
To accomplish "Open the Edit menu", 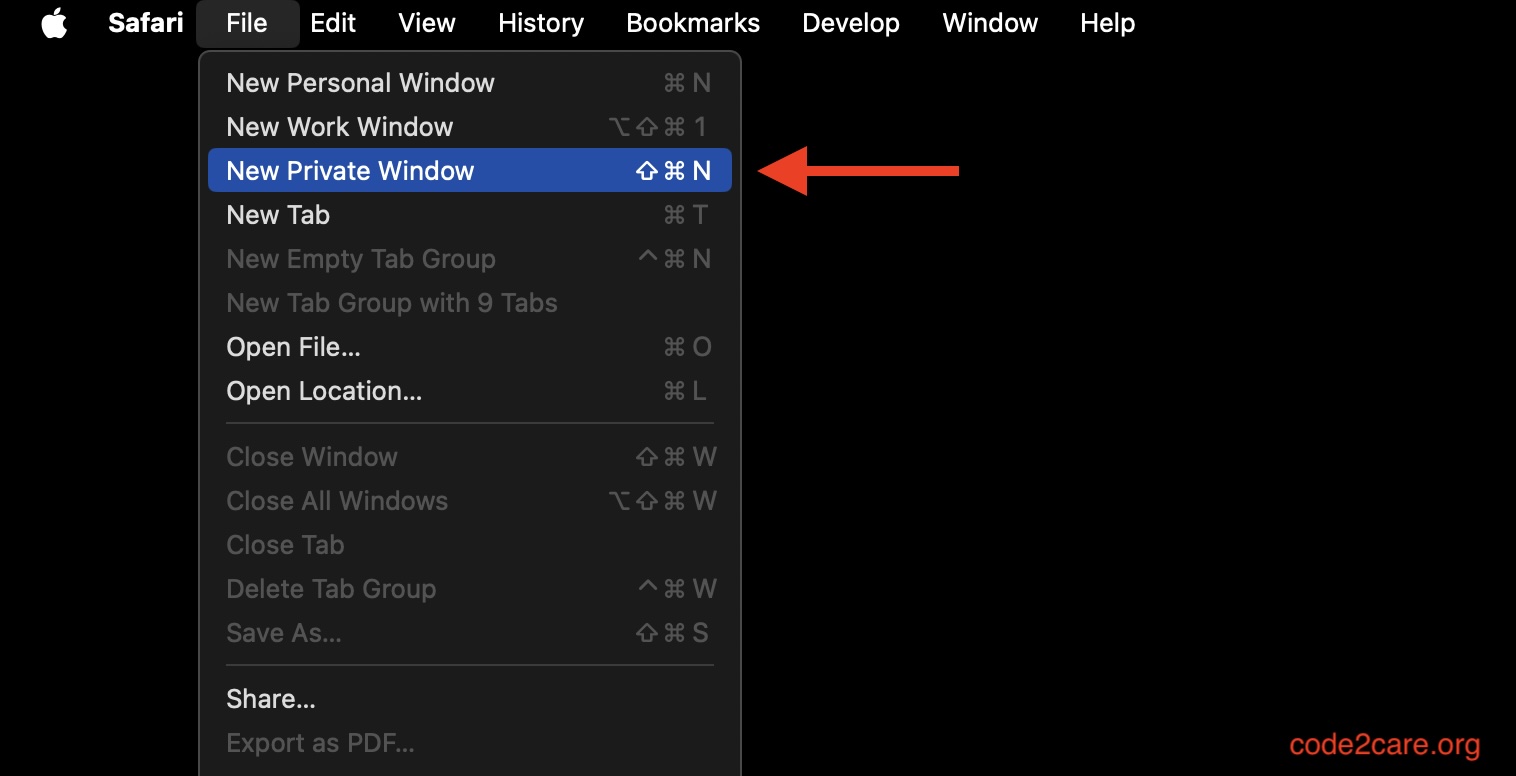I will point(333,23).
